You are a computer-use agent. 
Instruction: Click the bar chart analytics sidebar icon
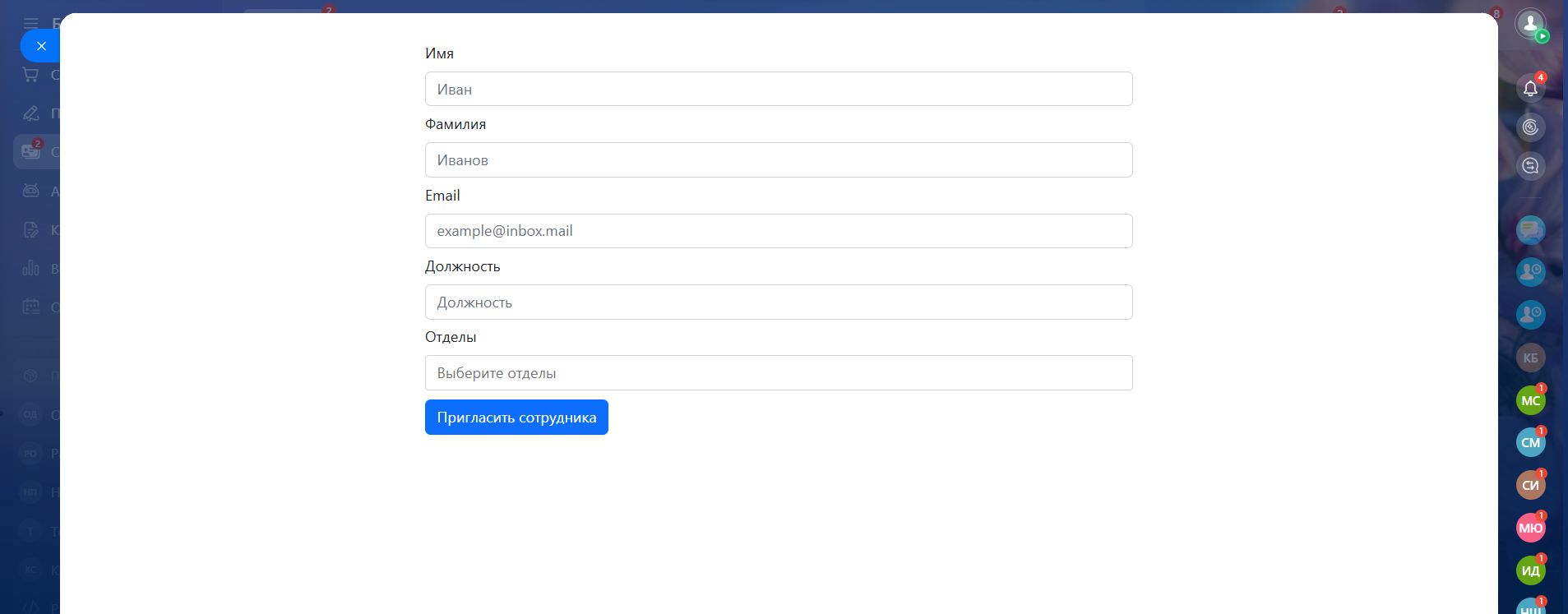pos(30,268)
